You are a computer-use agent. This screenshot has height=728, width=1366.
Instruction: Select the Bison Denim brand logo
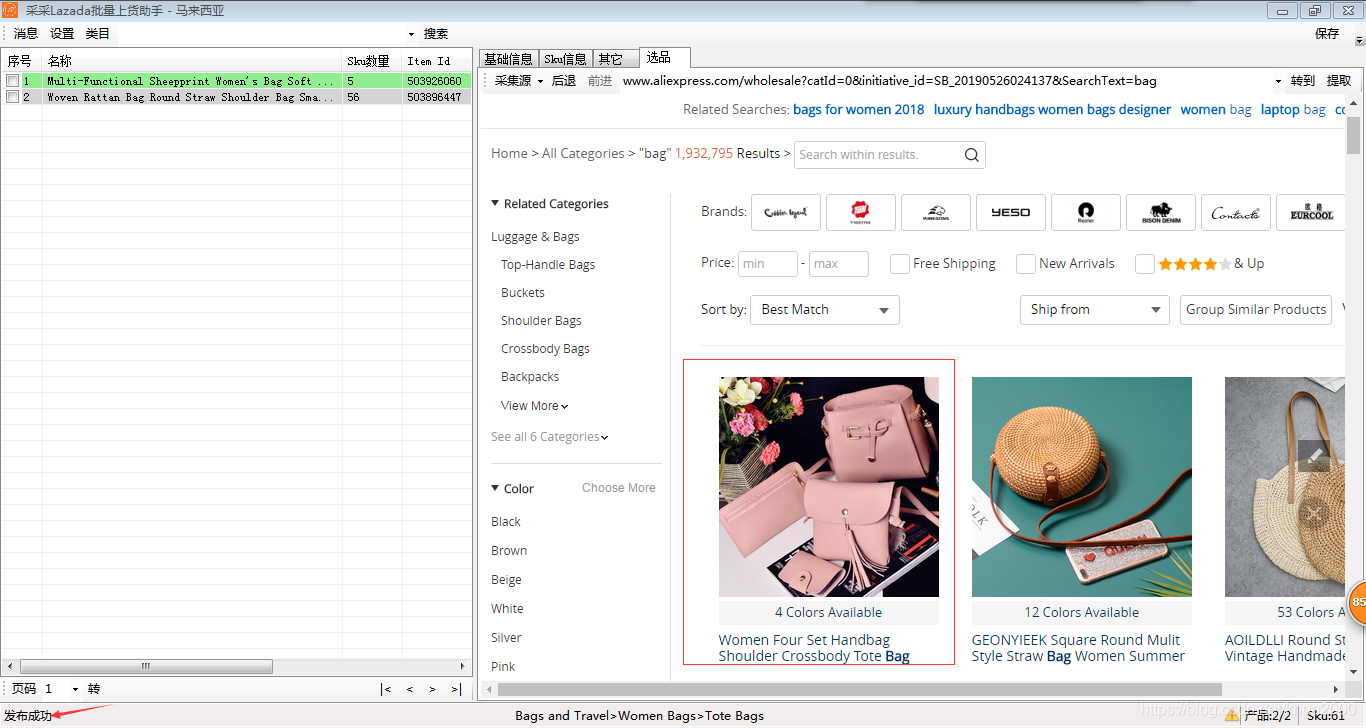[1161, 212]
